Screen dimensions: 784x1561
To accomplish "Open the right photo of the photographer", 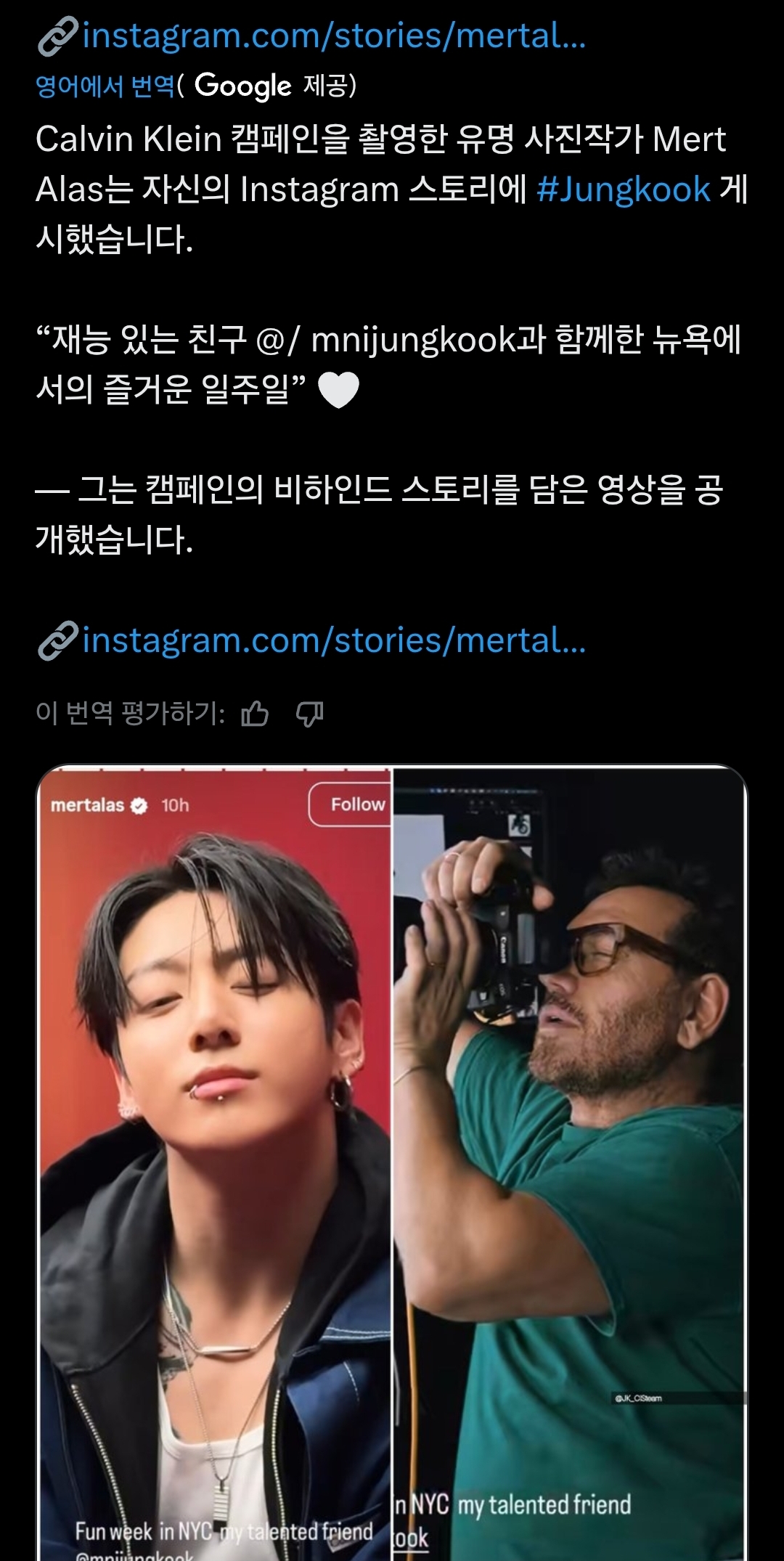I will (x=570, y=1162).
